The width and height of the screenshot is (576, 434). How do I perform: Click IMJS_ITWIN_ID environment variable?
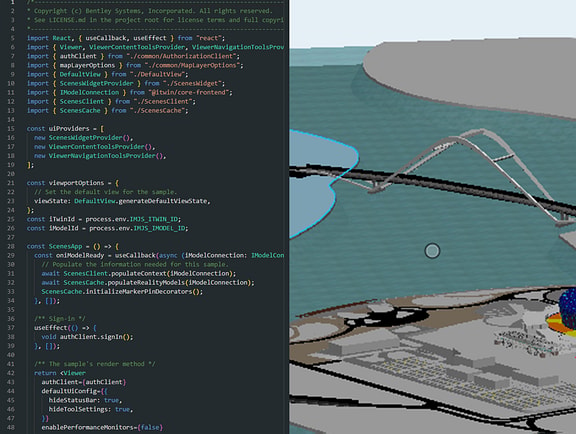point(154,219)
